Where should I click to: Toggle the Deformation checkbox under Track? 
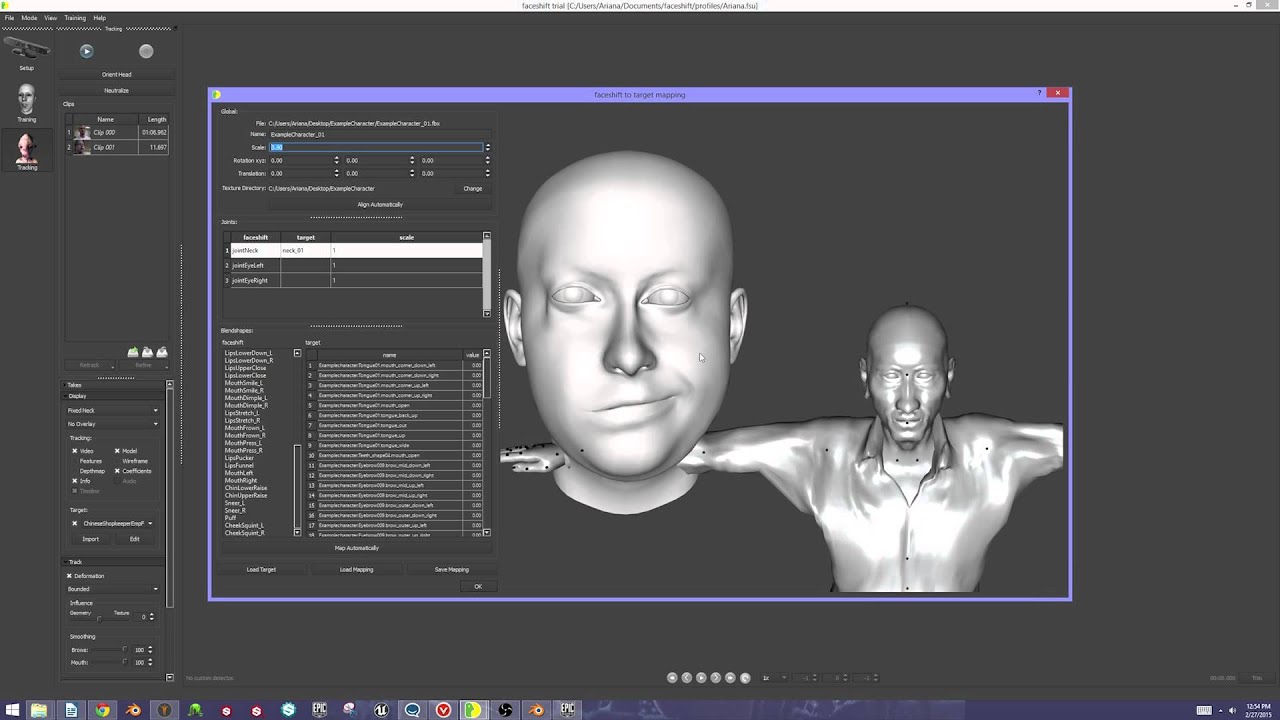coord(69,576)
